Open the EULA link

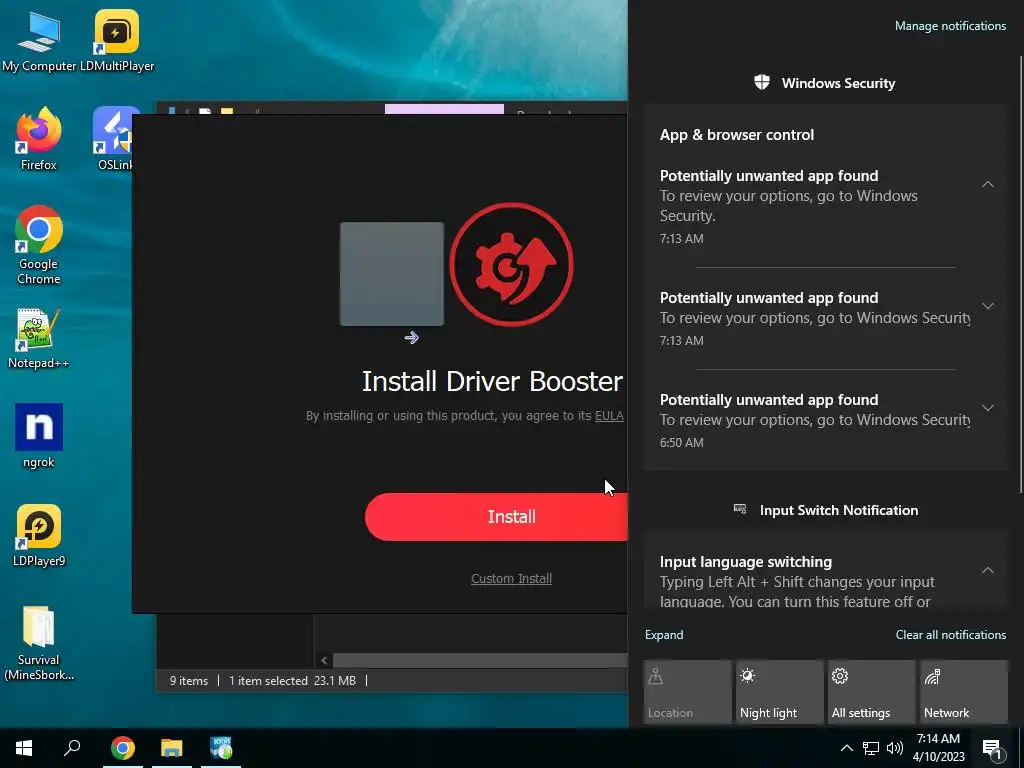[x=609, y=416]
